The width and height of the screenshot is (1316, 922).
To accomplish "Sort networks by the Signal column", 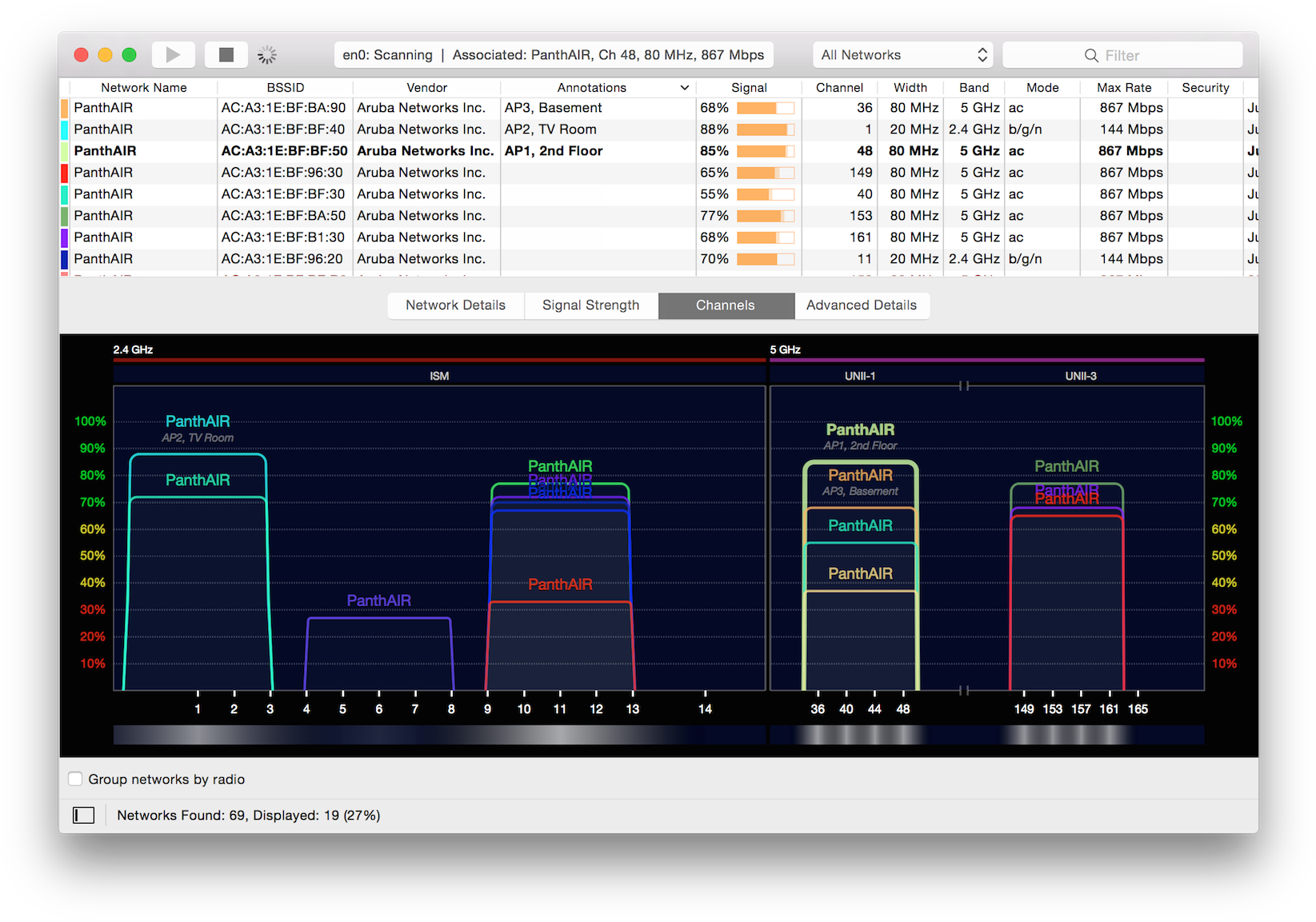I will pyautogui.click(x=748, y=87).
